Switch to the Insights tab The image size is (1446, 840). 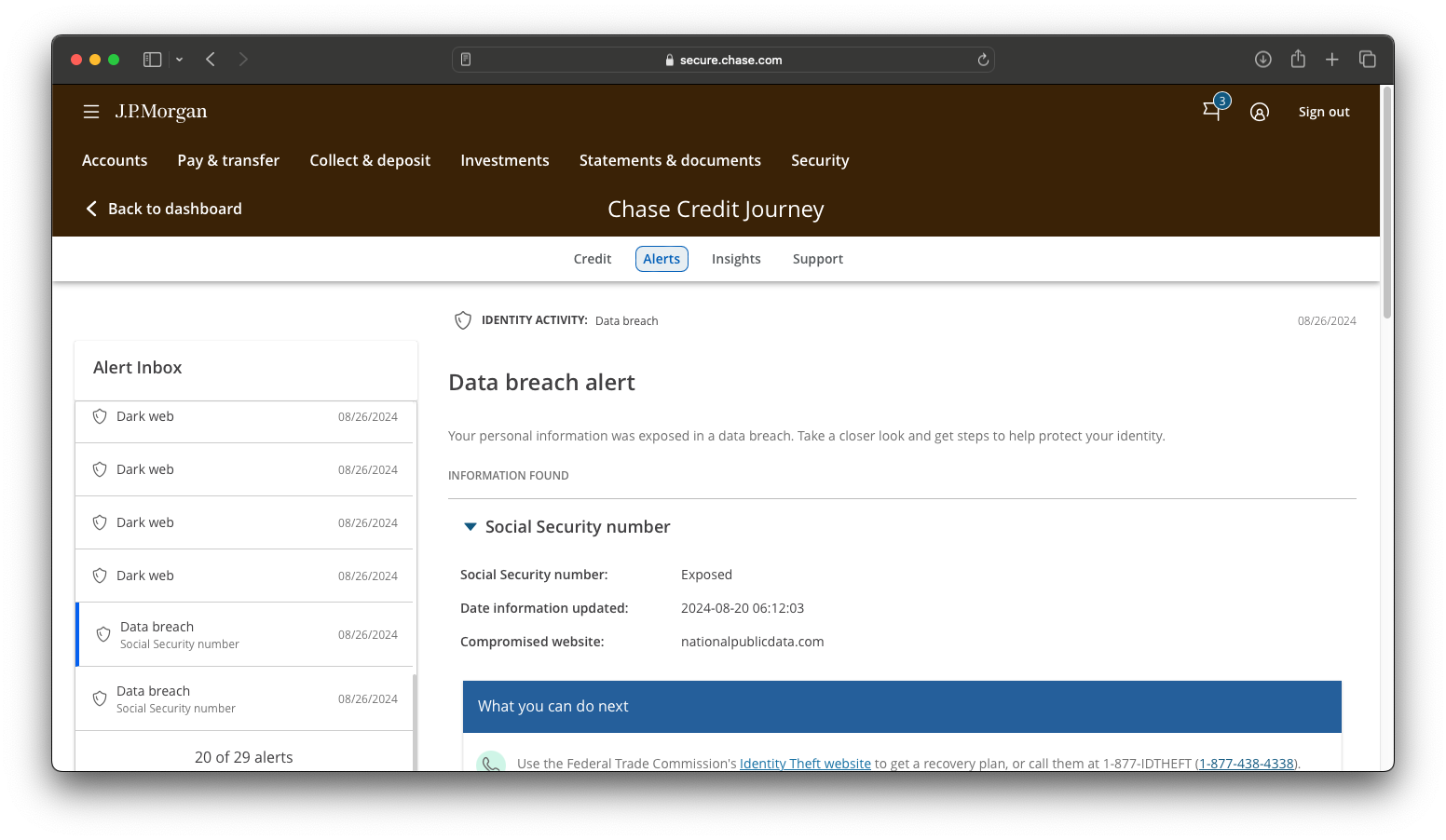point(736,259)
